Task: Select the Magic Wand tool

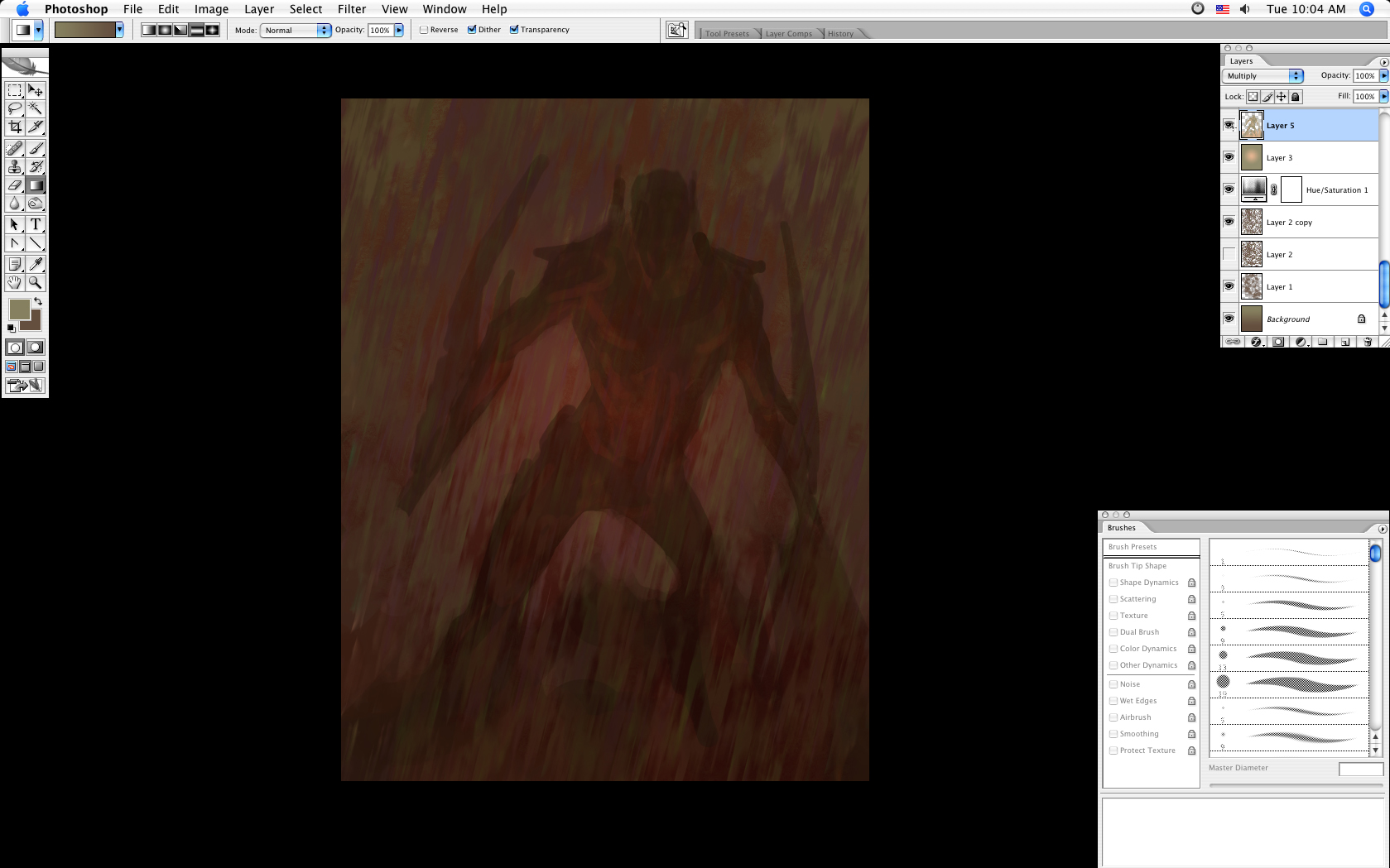Action: (36, 108)
